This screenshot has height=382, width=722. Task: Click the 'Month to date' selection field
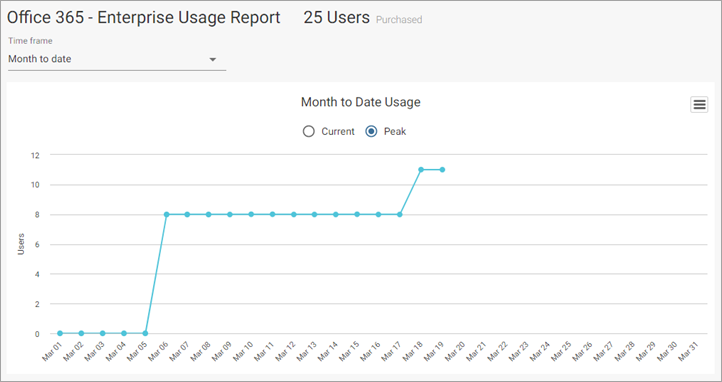pos(117,59)
